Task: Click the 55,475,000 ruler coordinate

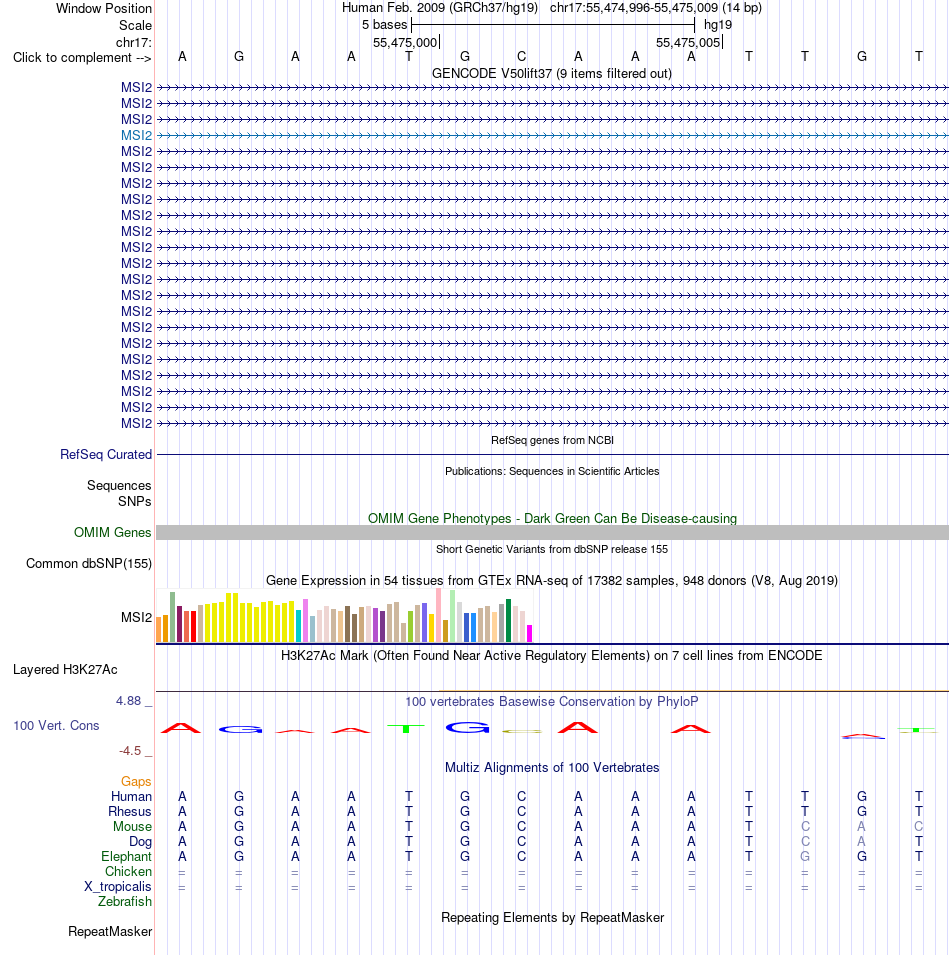Action: 405,43
